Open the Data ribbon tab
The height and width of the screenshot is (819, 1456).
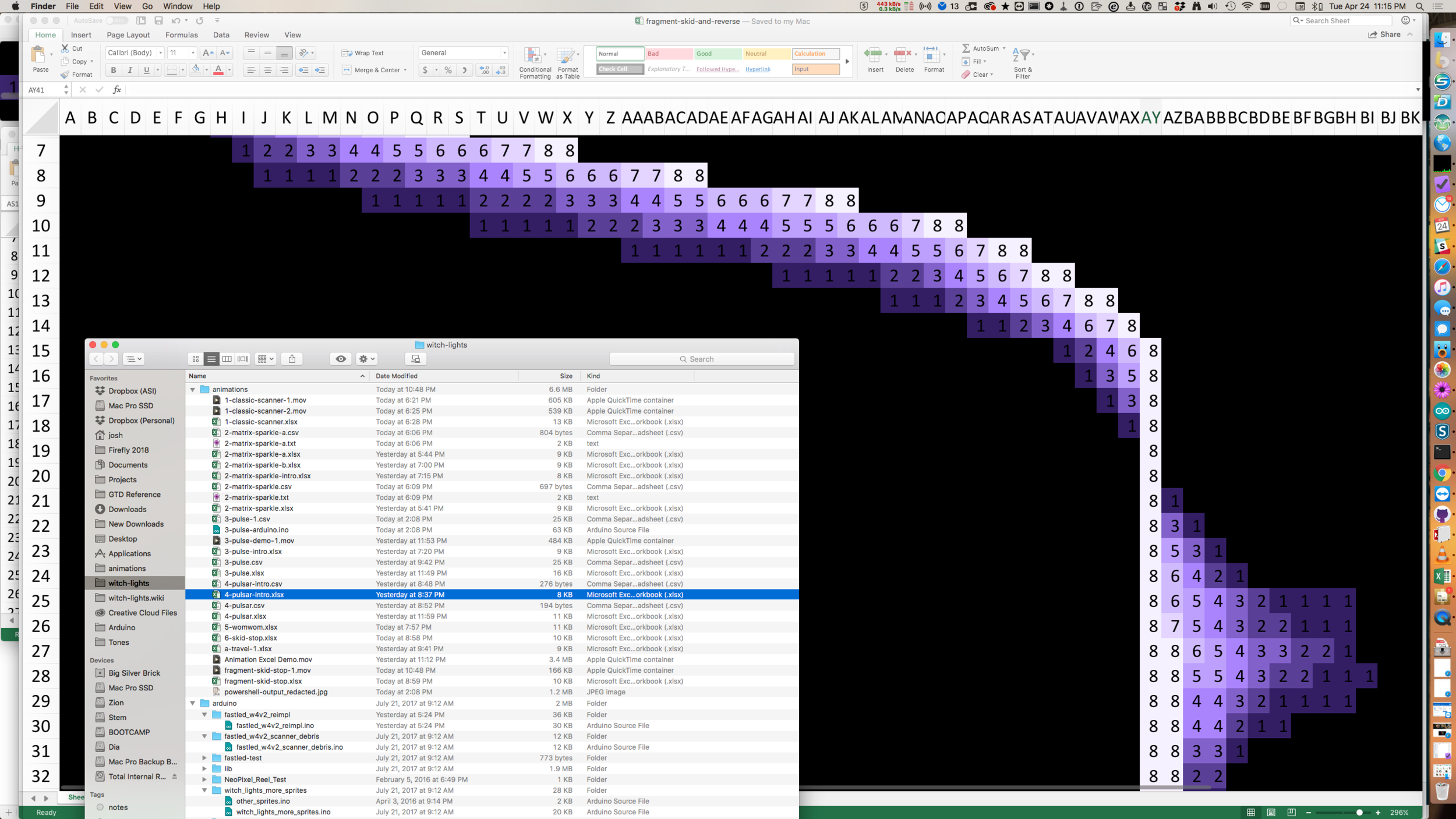(221, 35)
